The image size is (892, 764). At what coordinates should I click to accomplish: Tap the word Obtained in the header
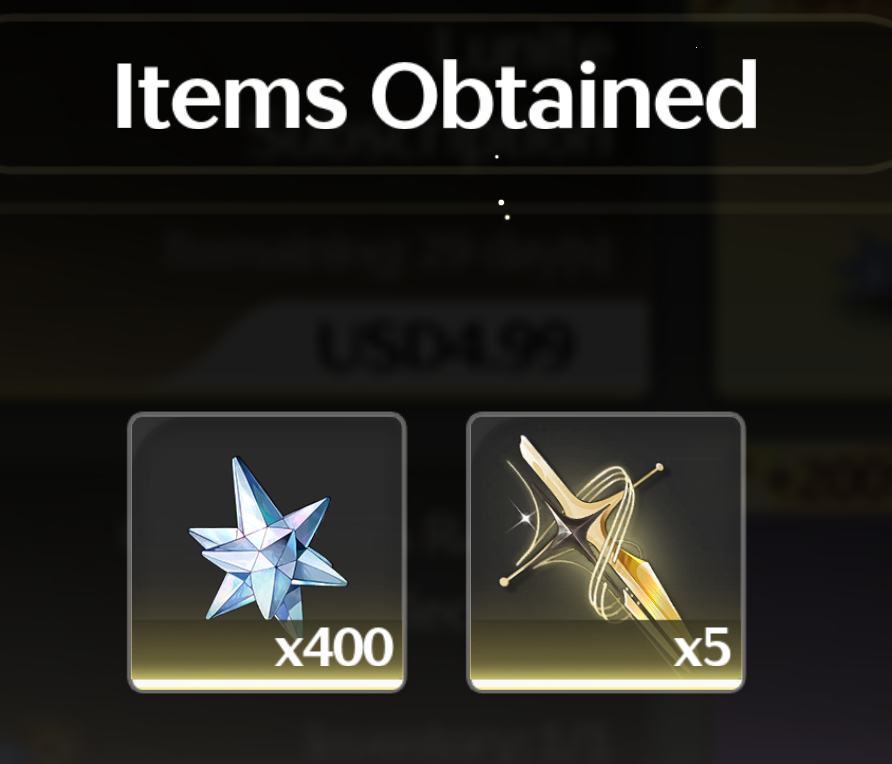[564, 96]
